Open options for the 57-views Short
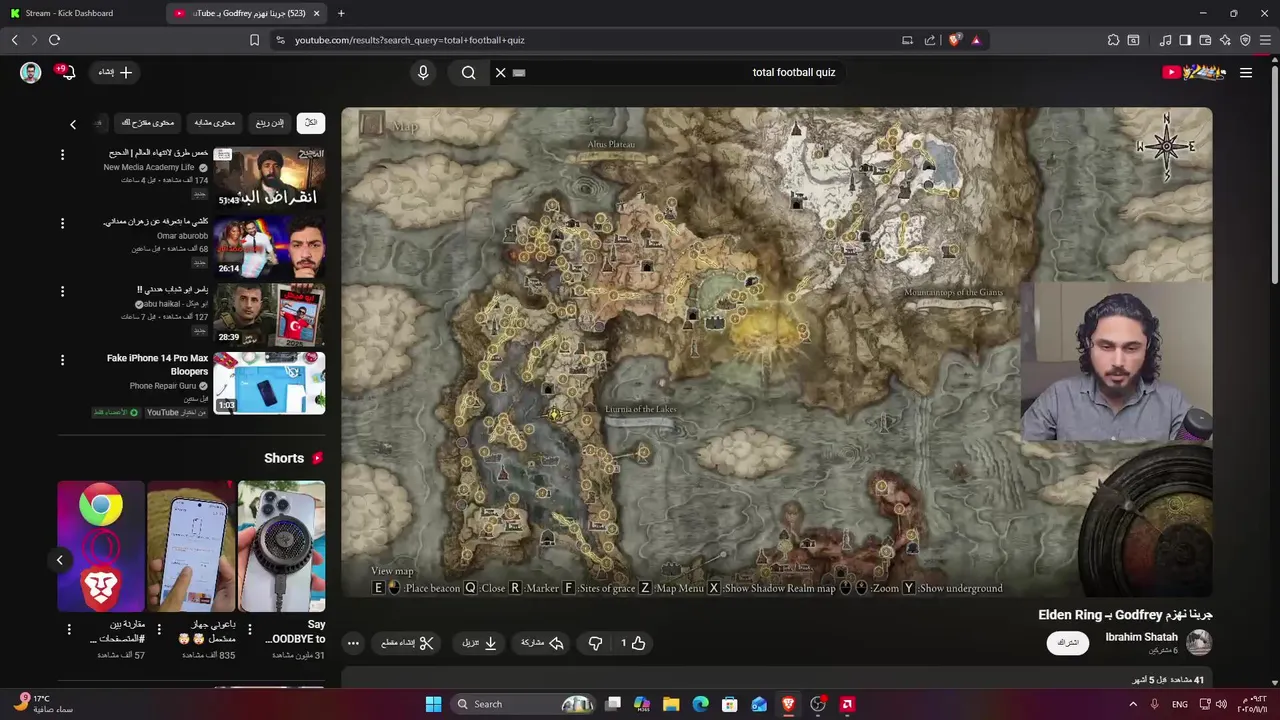Screen dimensions: 1280x720 pos(69,629)
